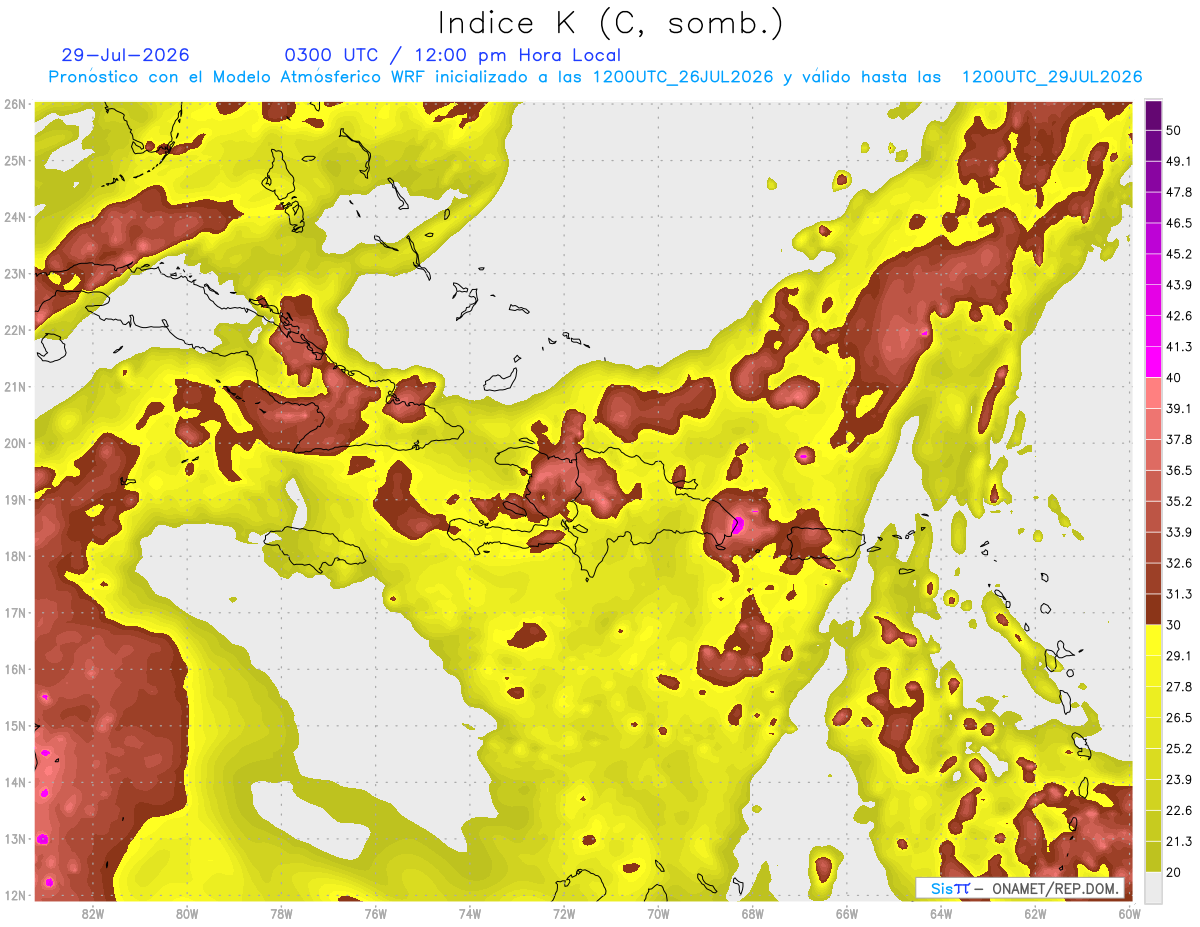This screenshot has height=927, width=1200.
Task: Click the "Indice K (C, somb.)" title
Action: click(x=610, y=23)
